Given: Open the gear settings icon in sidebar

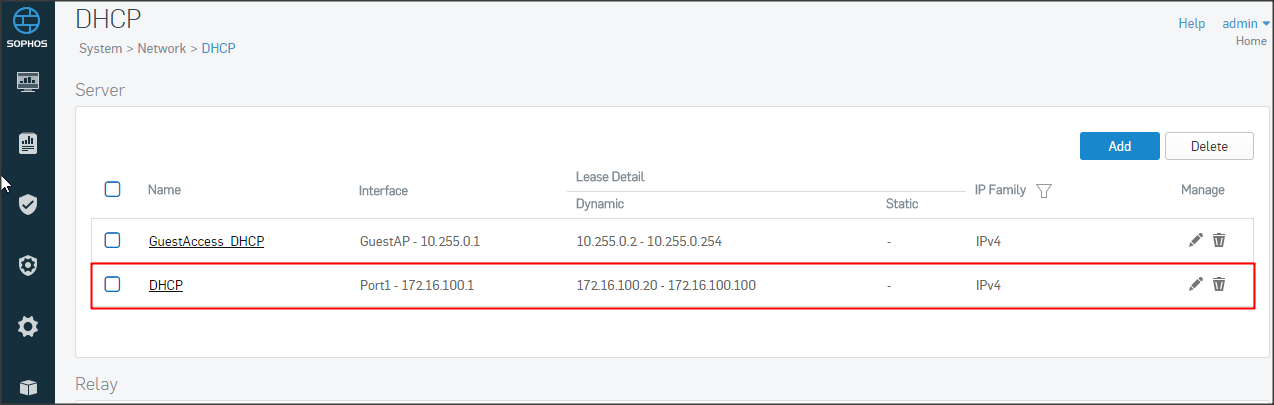Looking at the screenshot, I should pos(28,326).
